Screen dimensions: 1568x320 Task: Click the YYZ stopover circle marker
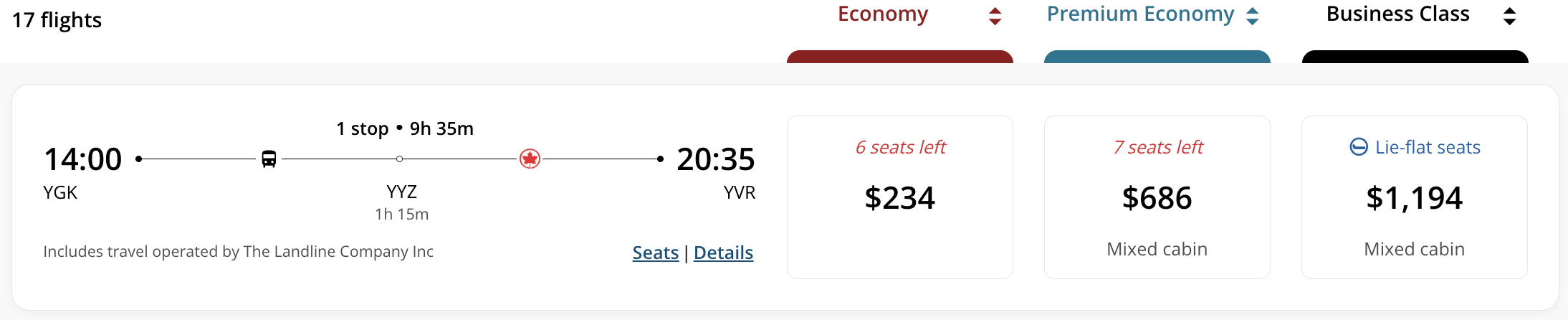pyautogui.click(x=399, y=159)
